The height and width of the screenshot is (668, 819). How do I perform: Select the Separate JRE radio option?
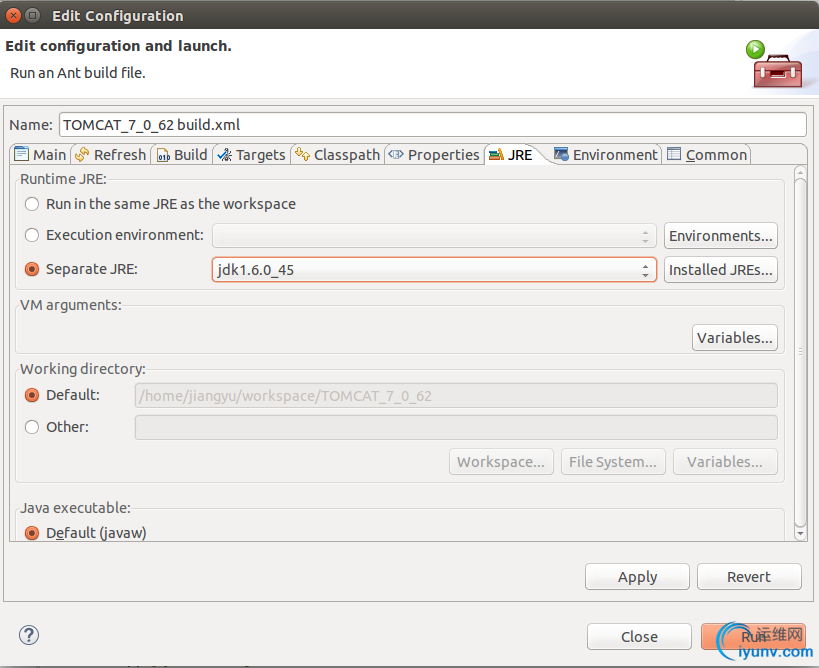click(32, 269)
